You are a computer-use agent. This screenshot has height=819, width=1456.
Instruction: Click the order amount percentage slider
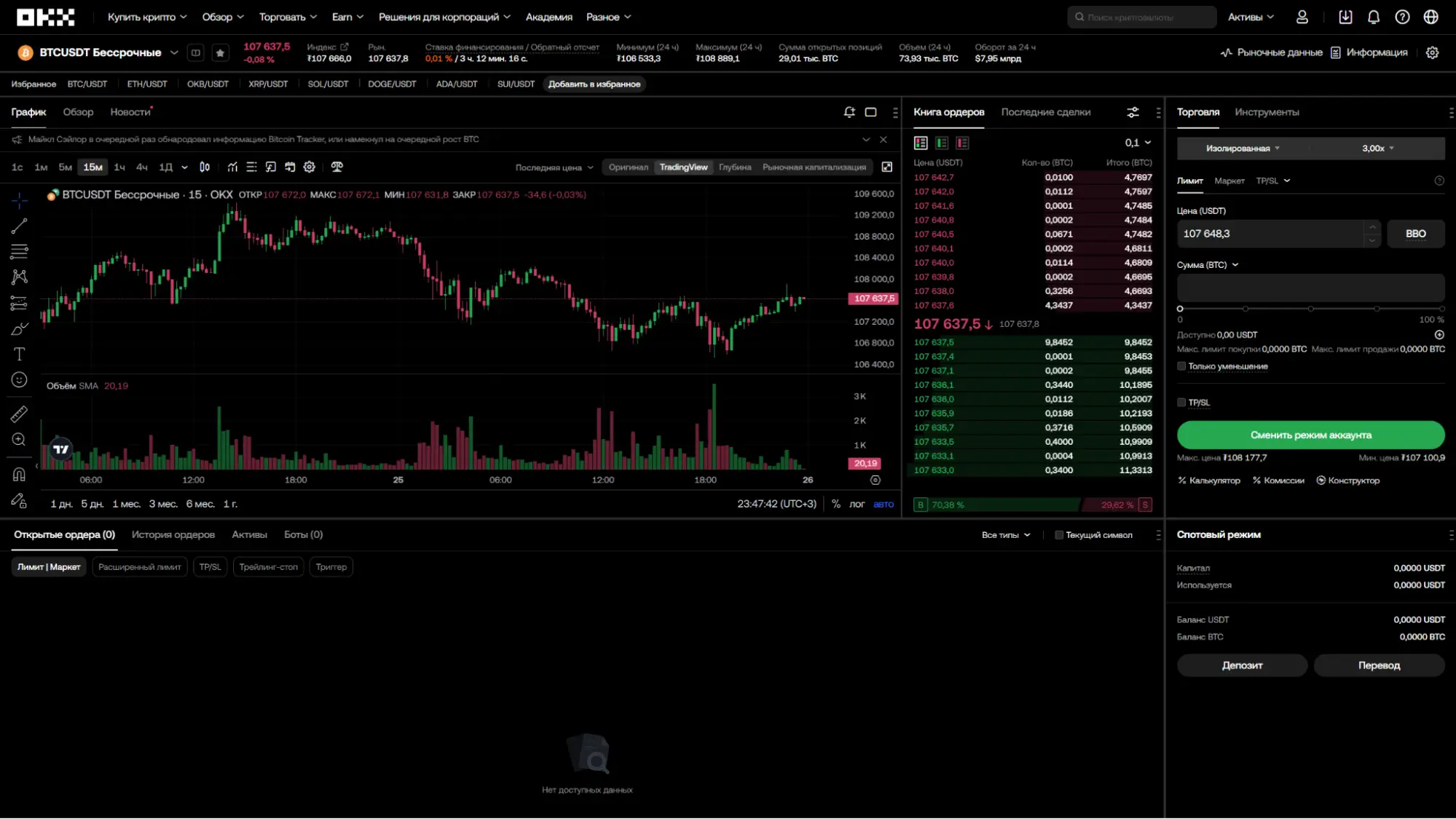[1310, 309]
